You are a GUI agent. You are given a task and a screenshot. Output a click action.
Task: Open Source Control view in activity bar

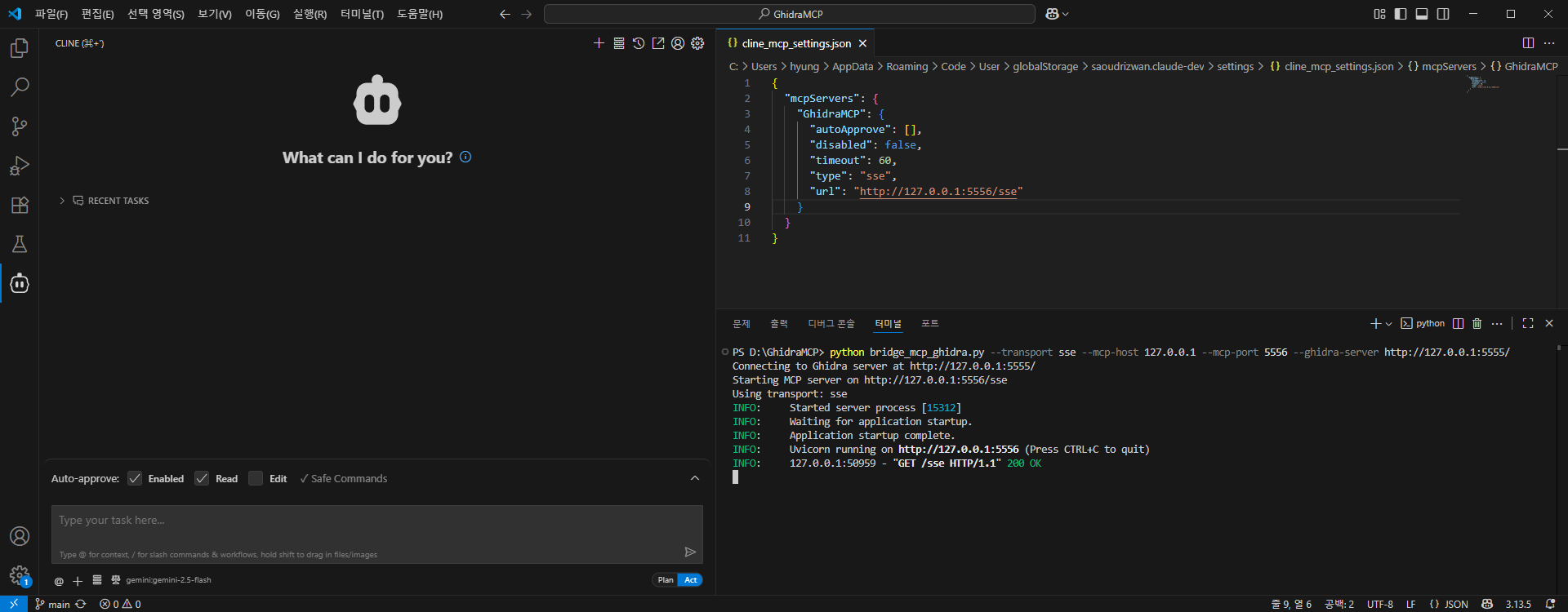20,126
